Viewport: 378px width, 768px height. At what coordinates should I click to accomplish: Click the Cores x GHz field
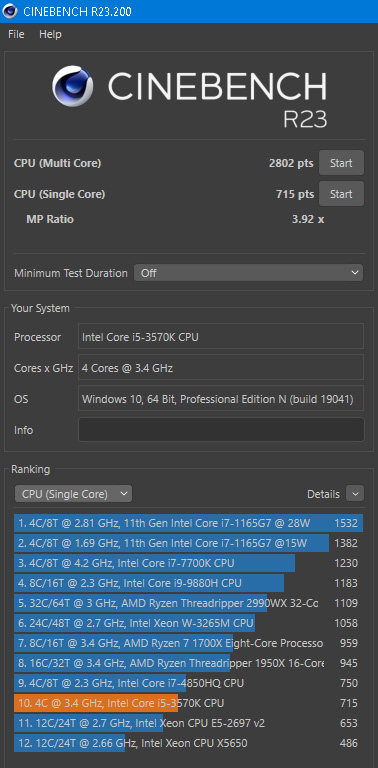click(221, 367)
